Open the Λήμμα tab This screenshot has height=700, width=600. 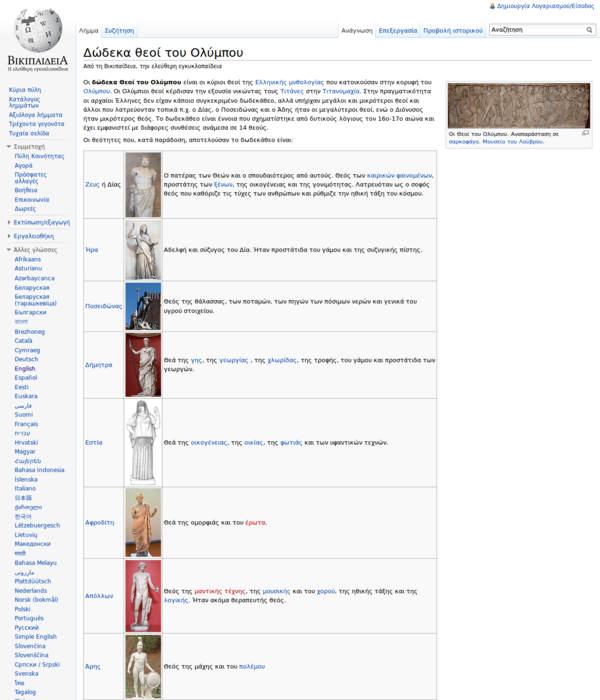pyautogui.click(x=88, y=30)
